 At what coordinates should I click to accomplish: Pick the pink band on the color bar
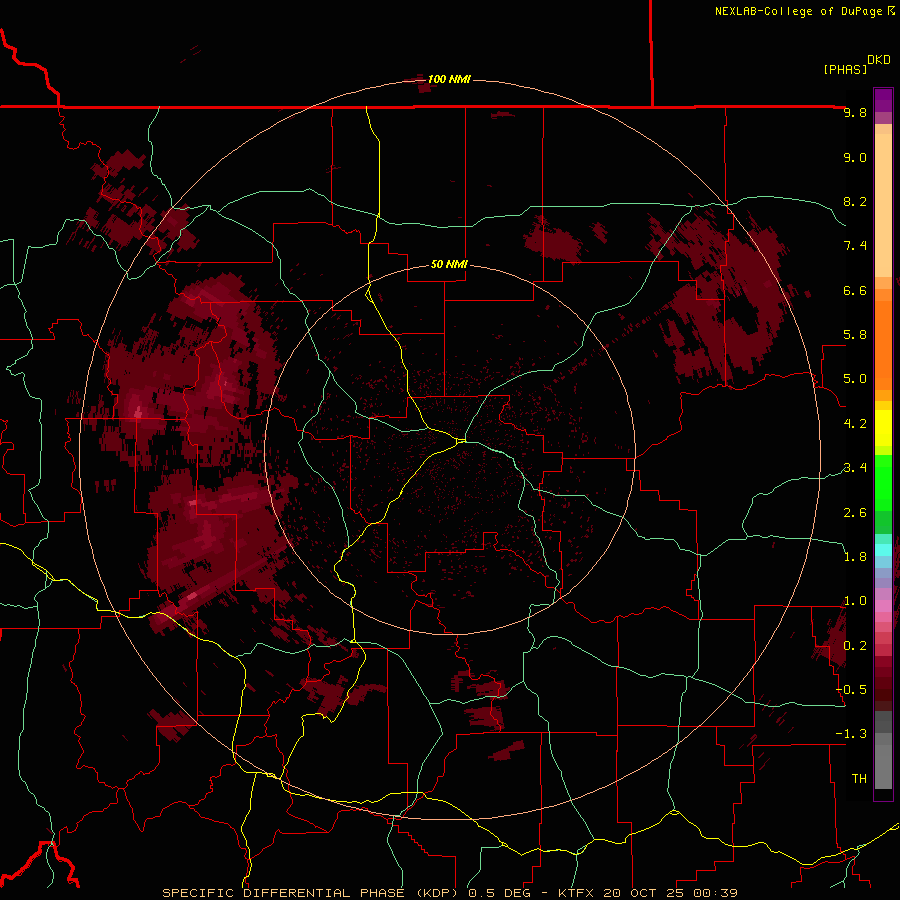tap(883, 606)
